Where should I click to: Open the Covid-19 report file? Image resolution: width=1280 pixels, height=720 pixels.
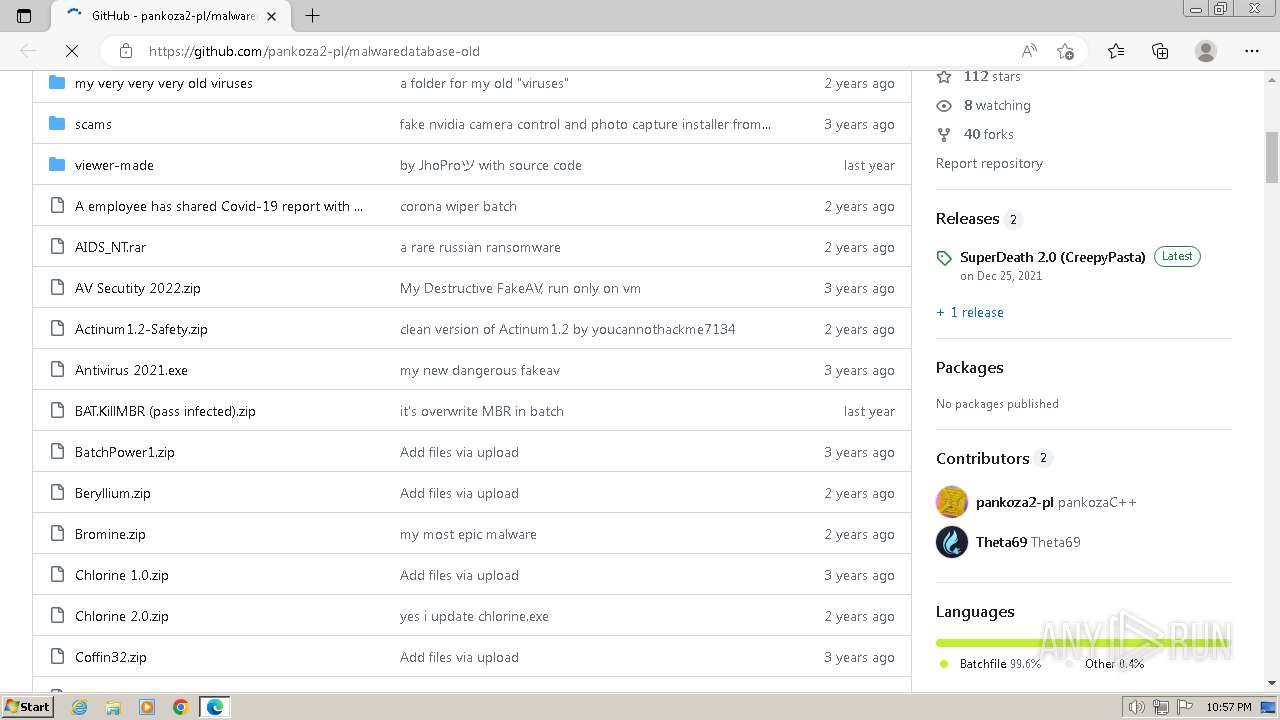(219, 206)
